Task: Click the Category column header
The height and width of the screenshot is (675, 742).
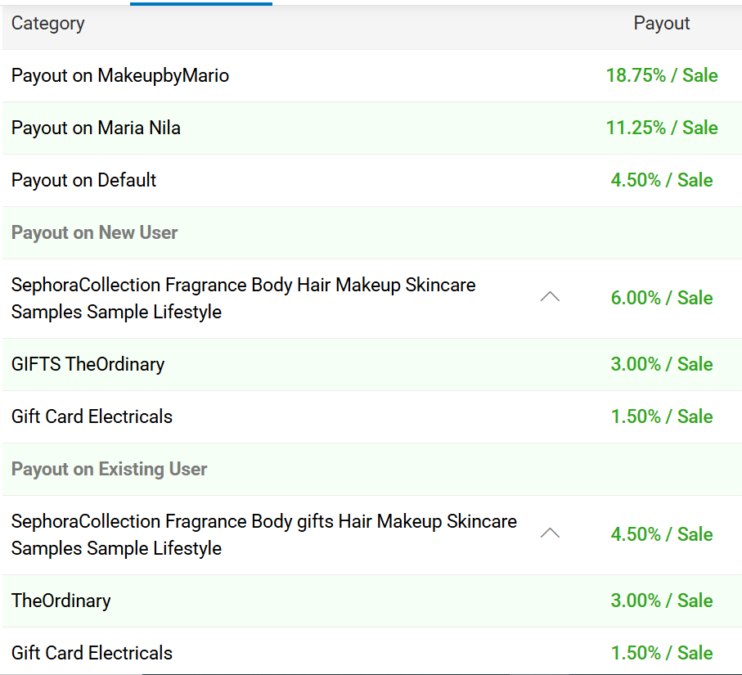Action: point(48,23)
